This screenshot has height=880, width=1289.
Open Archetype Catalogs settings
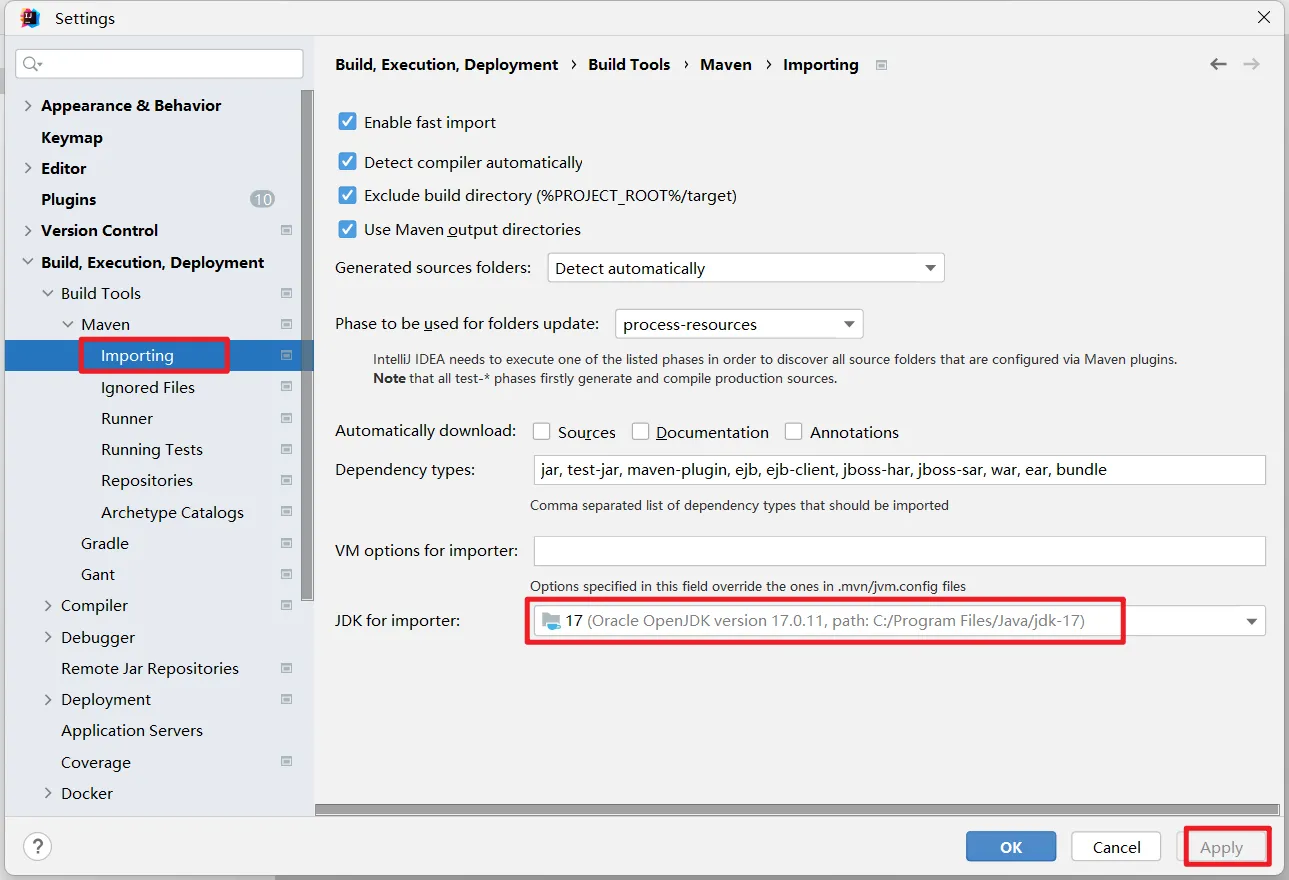[x=172, y=512]
